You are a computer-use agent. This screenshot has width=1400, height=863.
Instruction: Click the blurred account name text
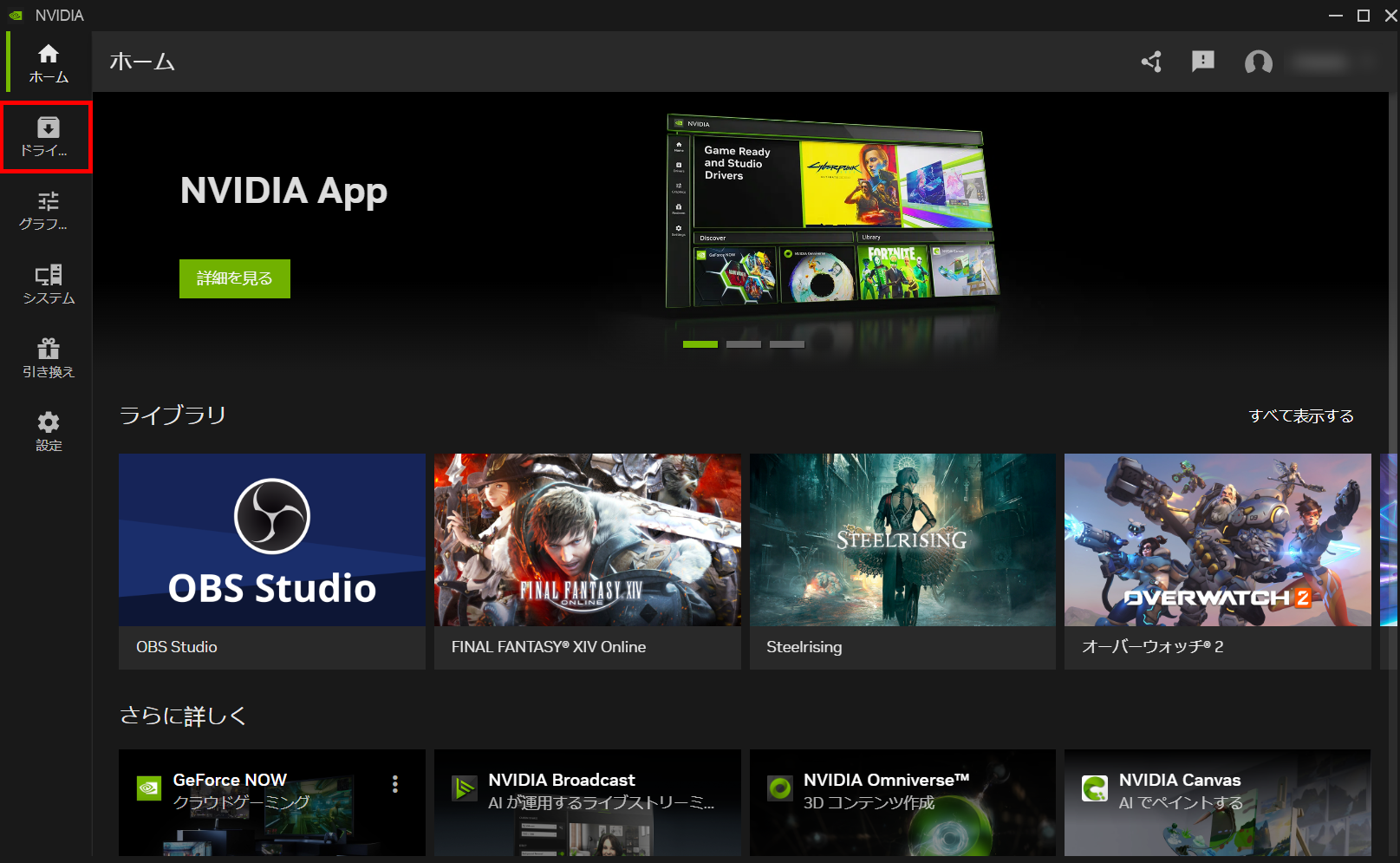click(1321, 62)
